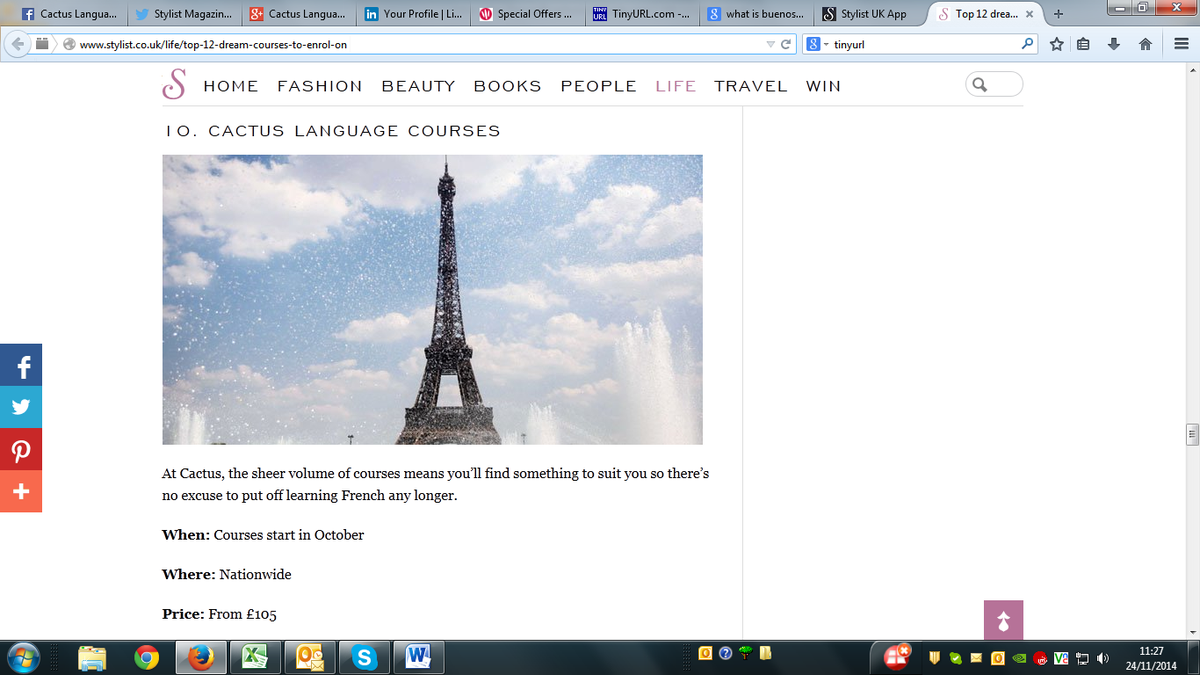
Task: Click the pink back-to-top arrow button
Action: point(1004,620)
